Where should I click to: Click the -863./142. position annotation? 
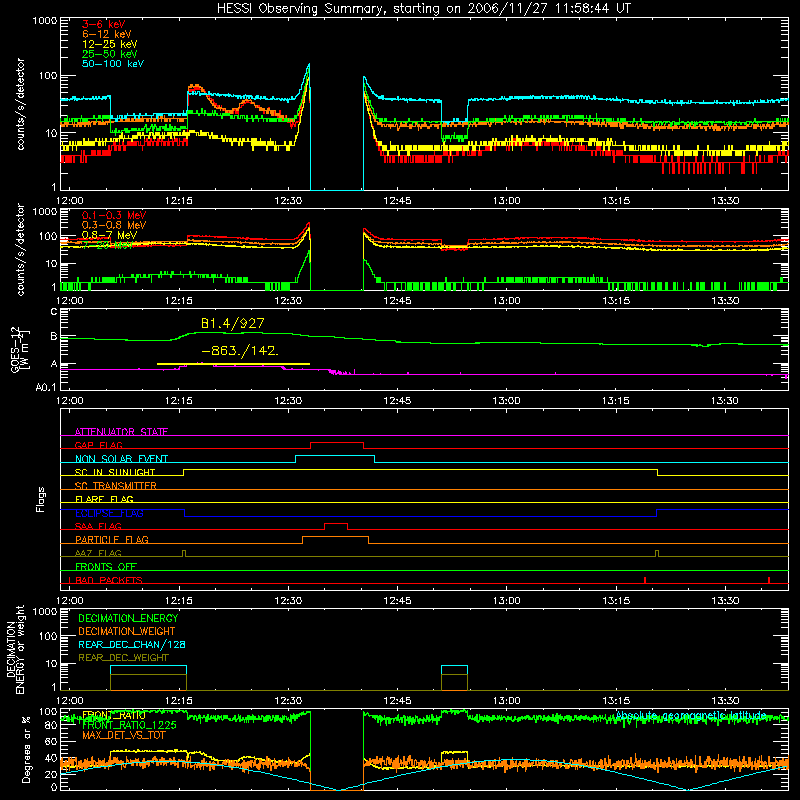click(x=240, y=351)
